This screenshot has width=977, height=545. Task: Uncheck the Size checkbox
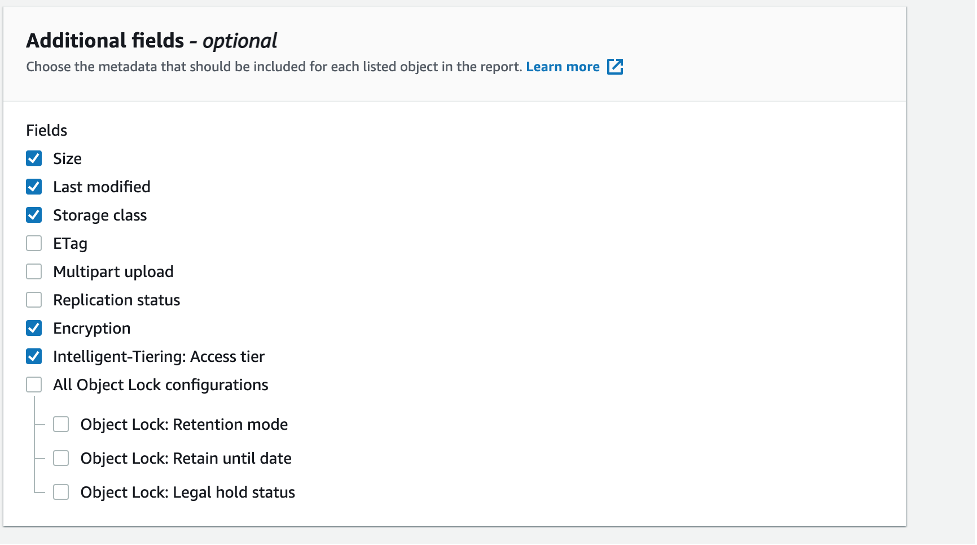tap(34, 158)
